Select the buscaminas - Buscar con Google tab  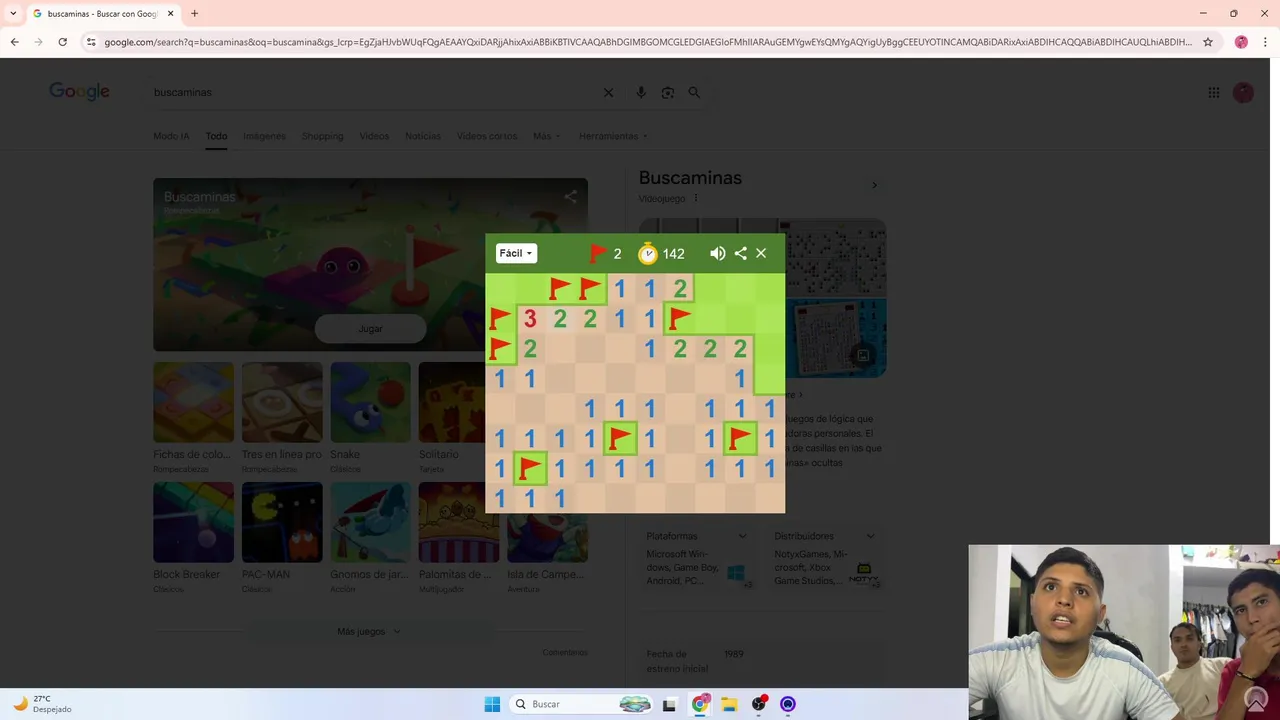click(x=103, y=14)
